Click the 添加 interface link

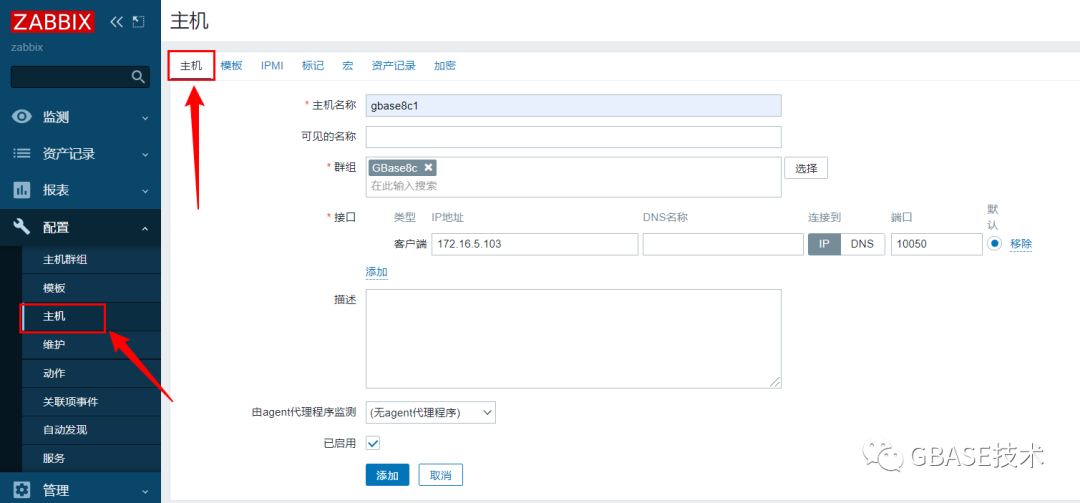(x=377, y=272)
